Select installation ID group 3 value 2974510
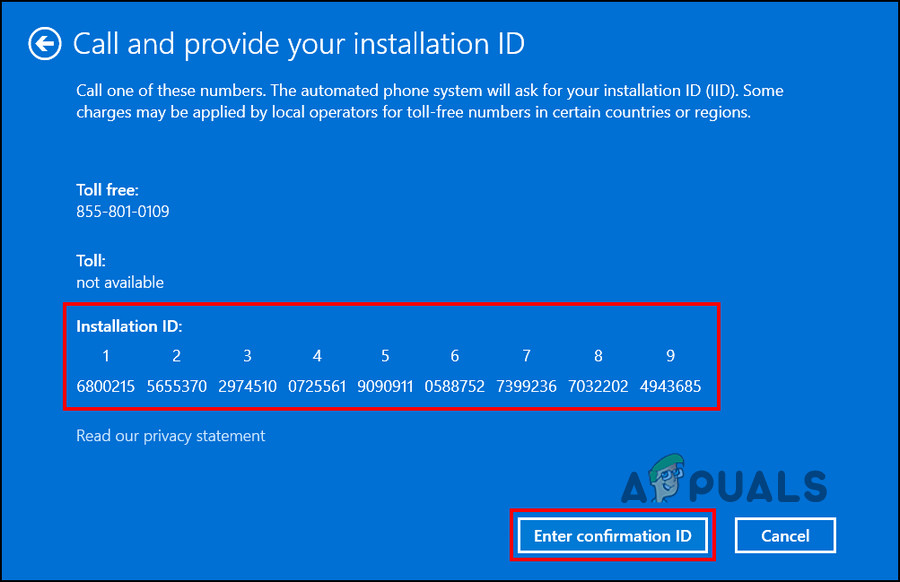Screen dimensions: 900x582 [247, 386]
